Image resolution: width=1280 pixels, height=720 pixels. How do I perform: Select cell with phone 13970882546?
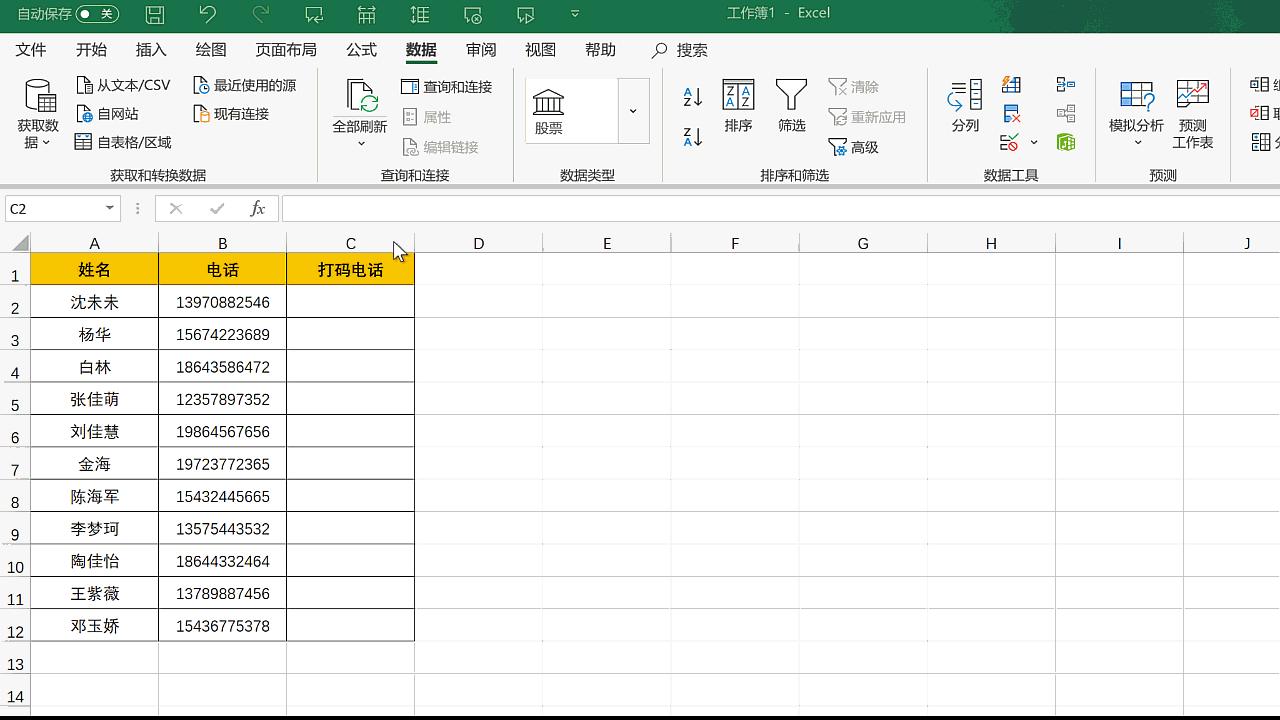(222, 302)
